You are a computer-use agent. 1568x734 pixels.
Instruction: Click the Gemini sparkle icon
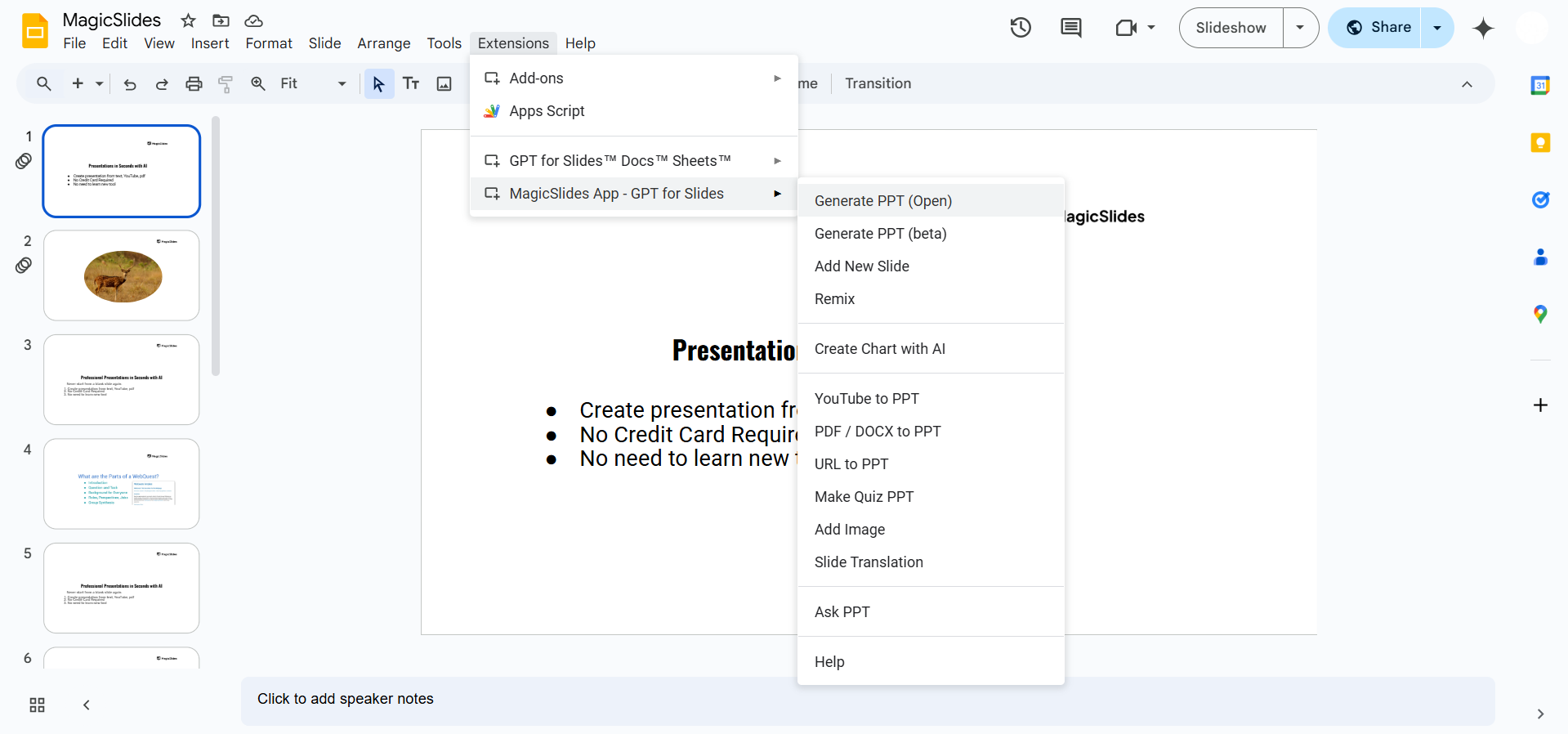pos(1483,28)
